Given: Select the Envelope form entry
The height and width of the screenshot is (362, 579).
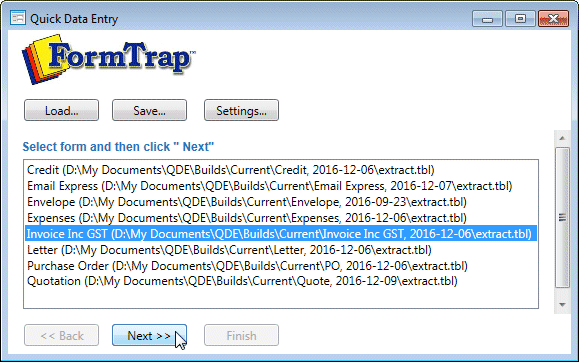Looking at the screenshot, I should [x=281, y=202].
